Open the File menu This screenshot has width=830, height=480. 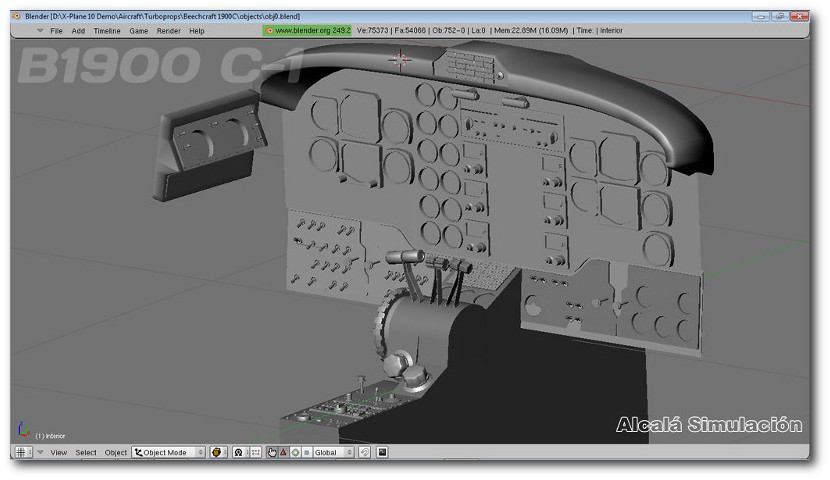click(x=56, y=31)
